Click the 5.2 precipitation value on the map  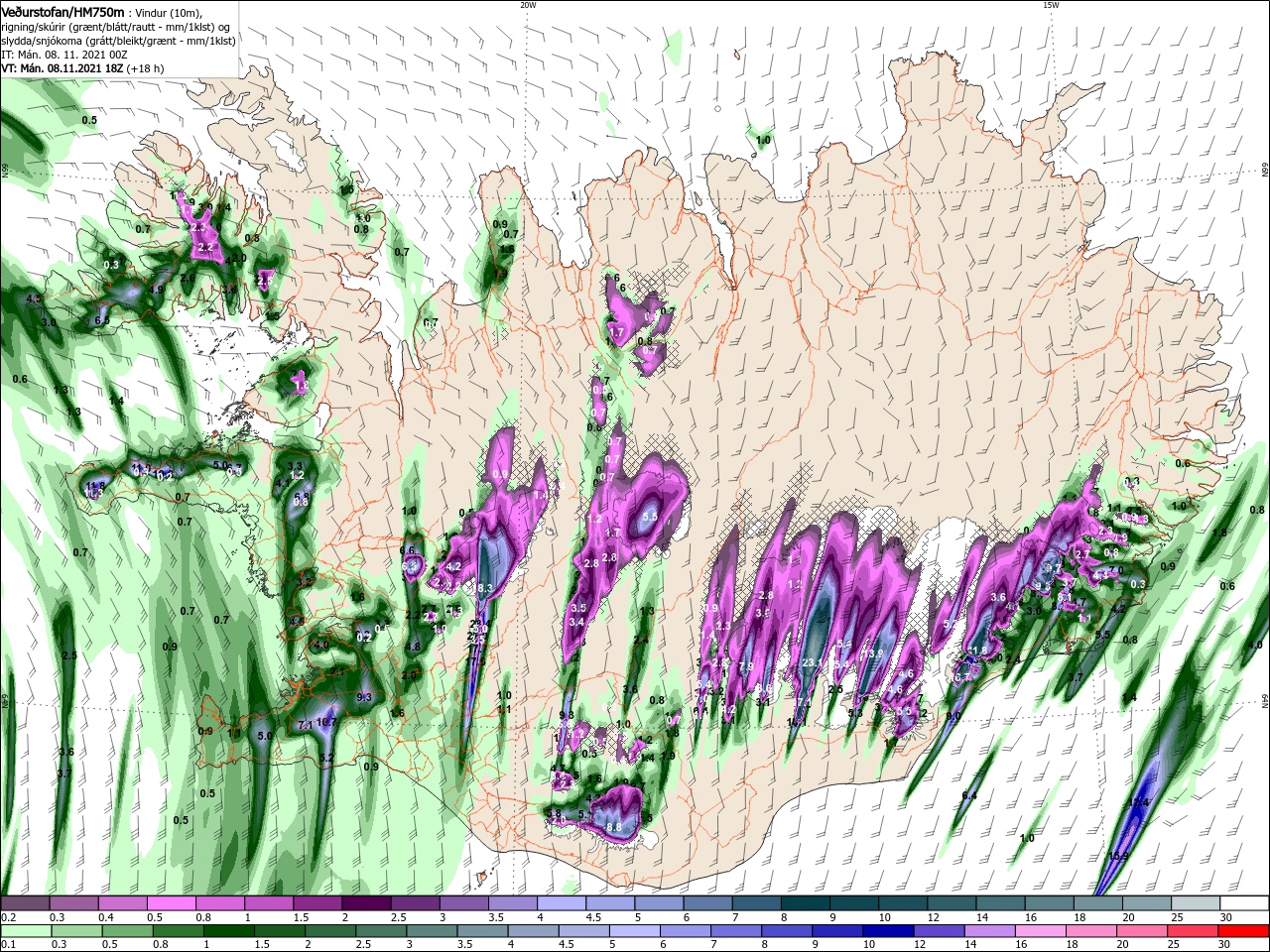pyautogui.click(x=326, y=758)
